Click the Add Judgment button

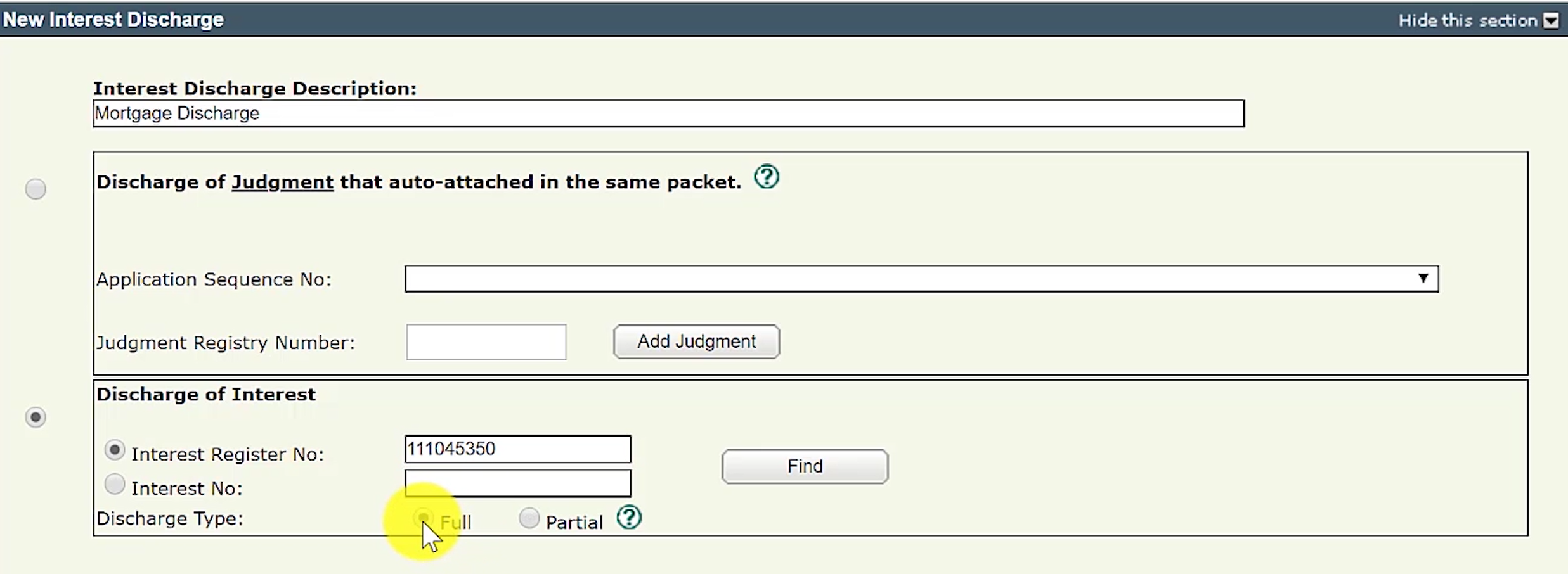tap(696, 341)
